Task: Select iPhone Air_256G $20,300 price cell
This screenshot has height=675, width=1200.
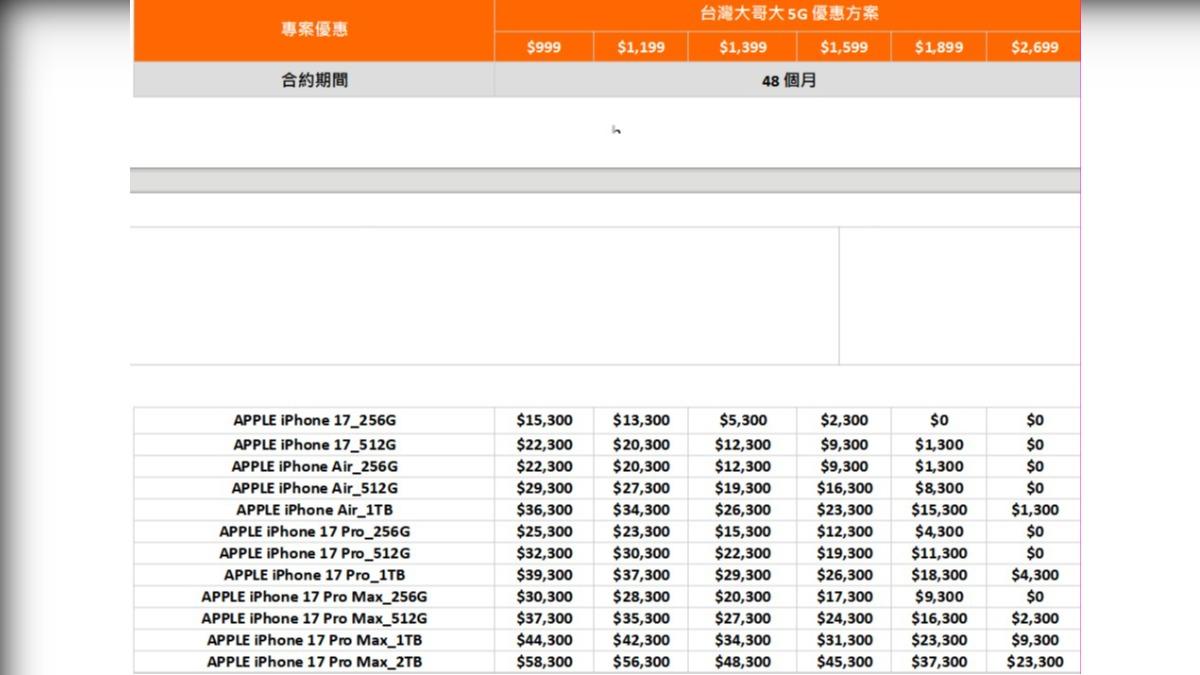Action: pyautogui.click(x=641, y=466)
